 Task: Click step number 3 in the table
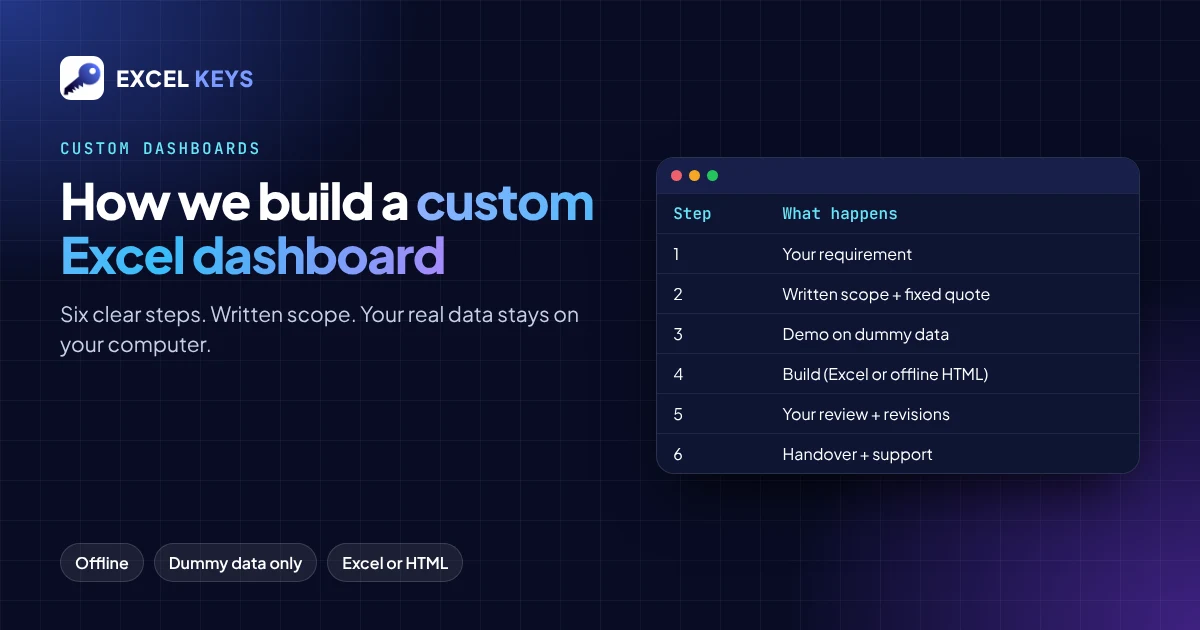[678, 334]
